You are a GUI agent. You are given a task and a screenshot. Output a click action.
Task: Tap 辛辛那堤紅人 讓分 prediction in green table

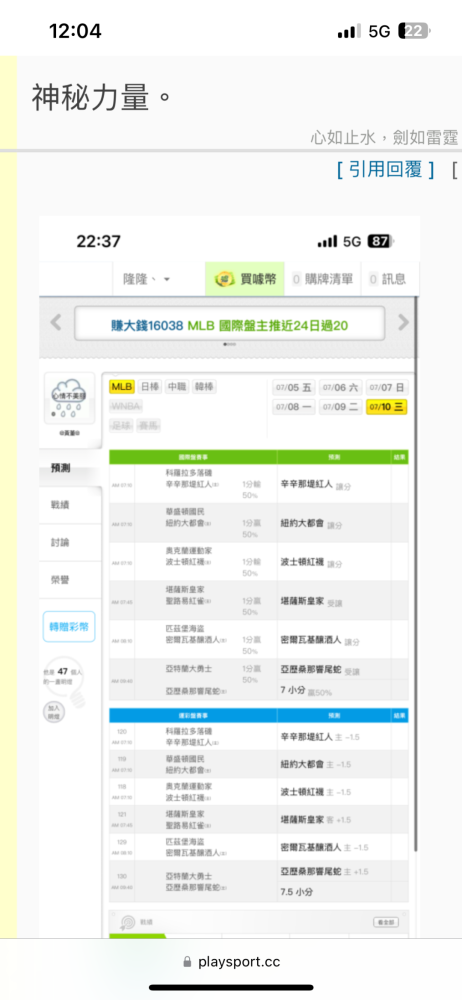click(316, 485)
